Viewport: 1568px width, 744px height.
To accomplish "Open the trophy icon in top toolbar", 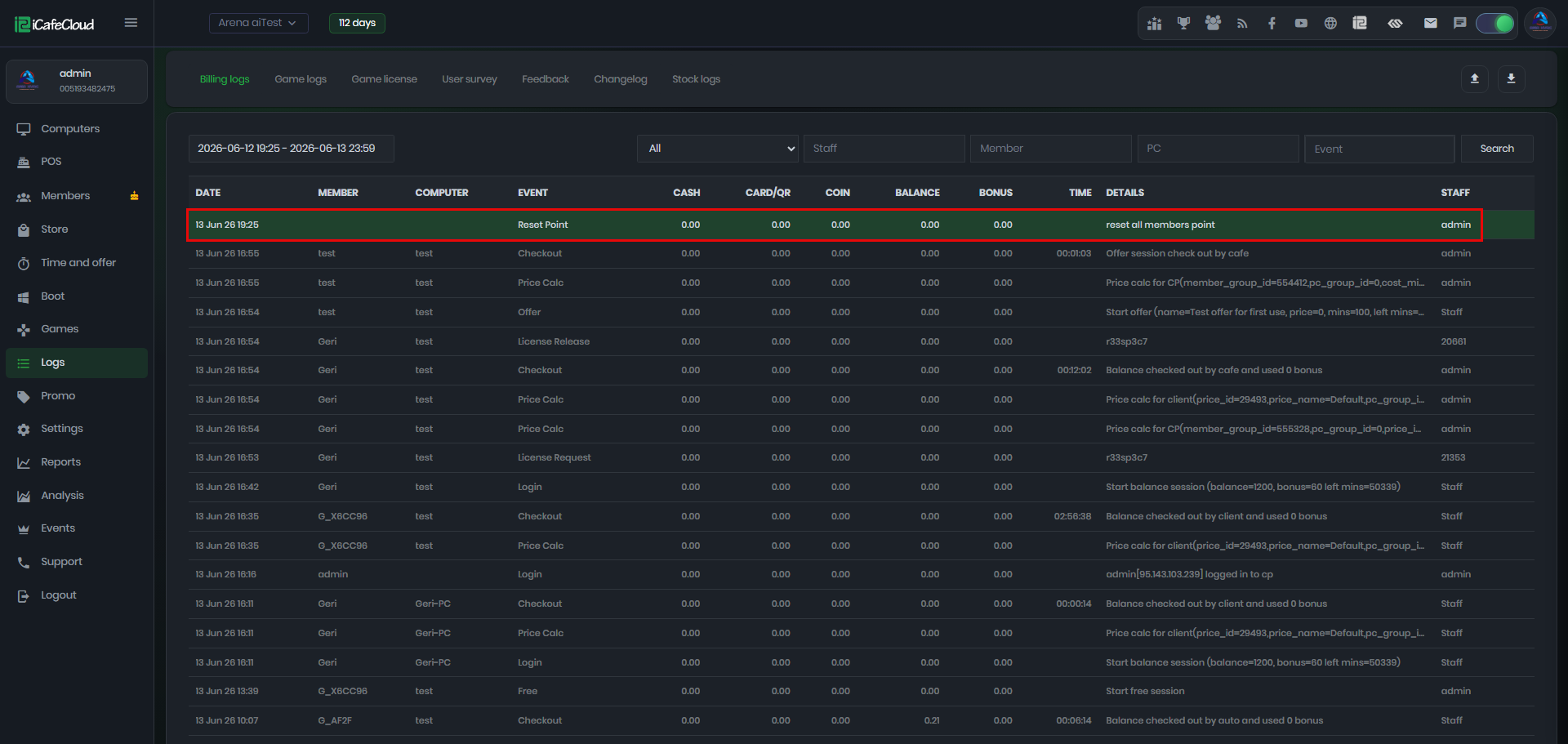I will 1183,23.
